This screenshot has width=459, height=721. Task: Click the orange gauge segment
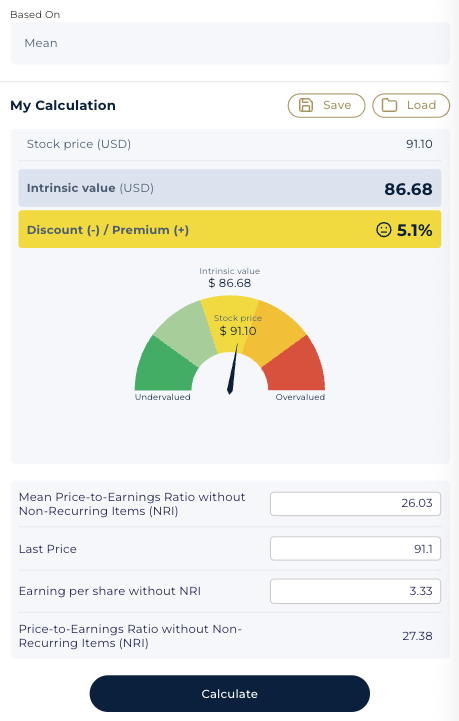click(x=275, y=329)
